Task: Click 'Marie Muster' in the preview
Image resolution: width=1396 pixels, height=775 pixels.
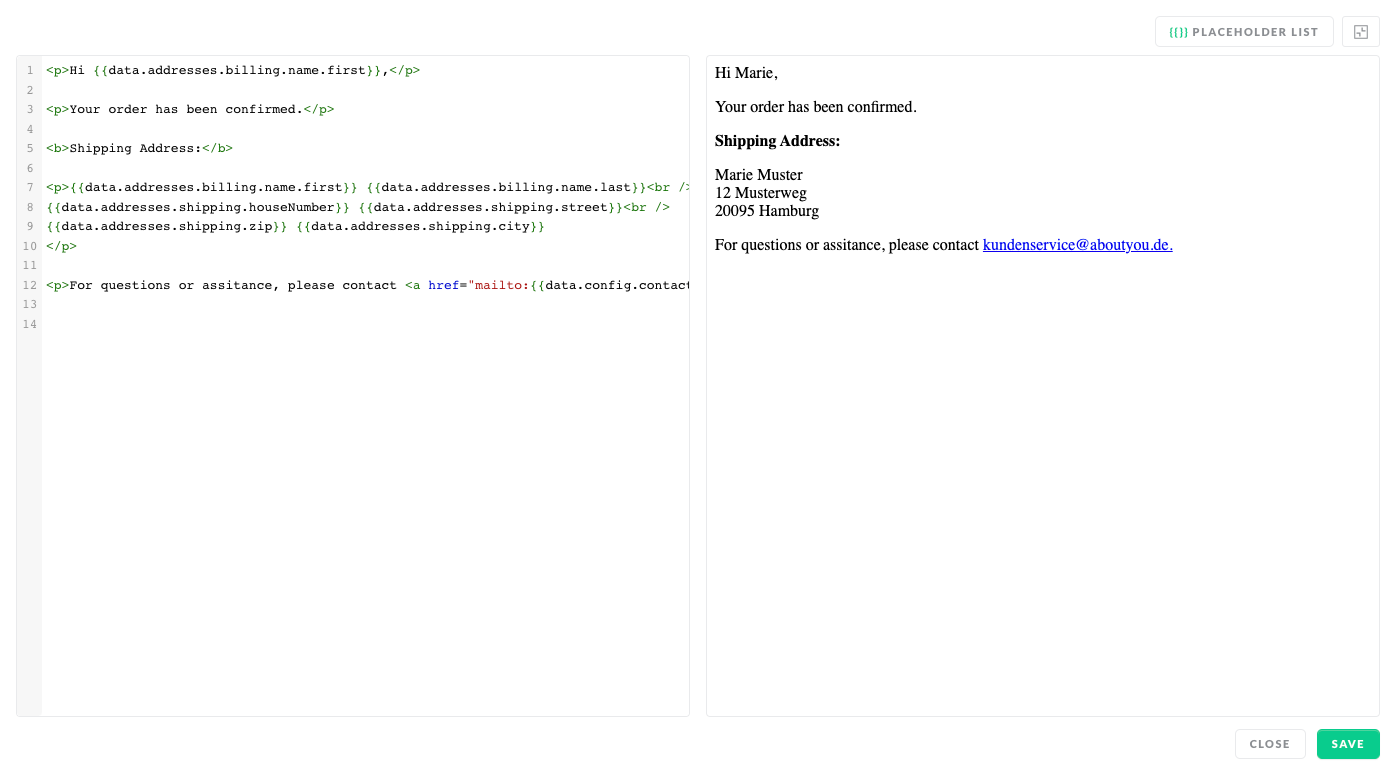Action: point(758,175)
